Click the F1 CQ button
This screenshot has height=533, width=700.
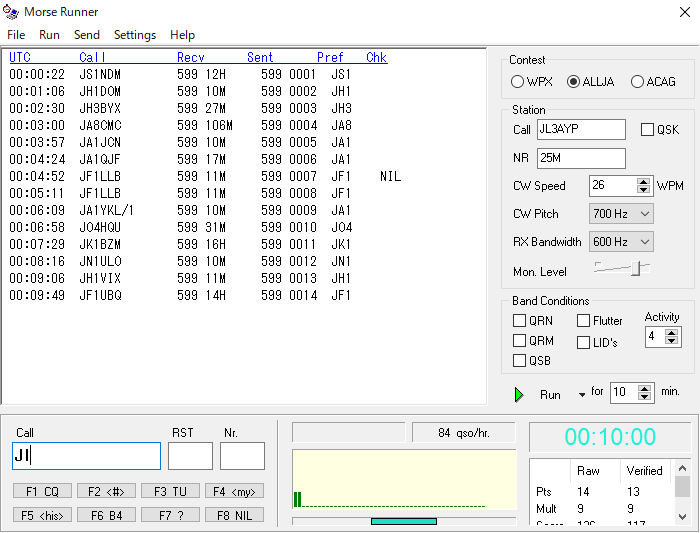[42, 491]
